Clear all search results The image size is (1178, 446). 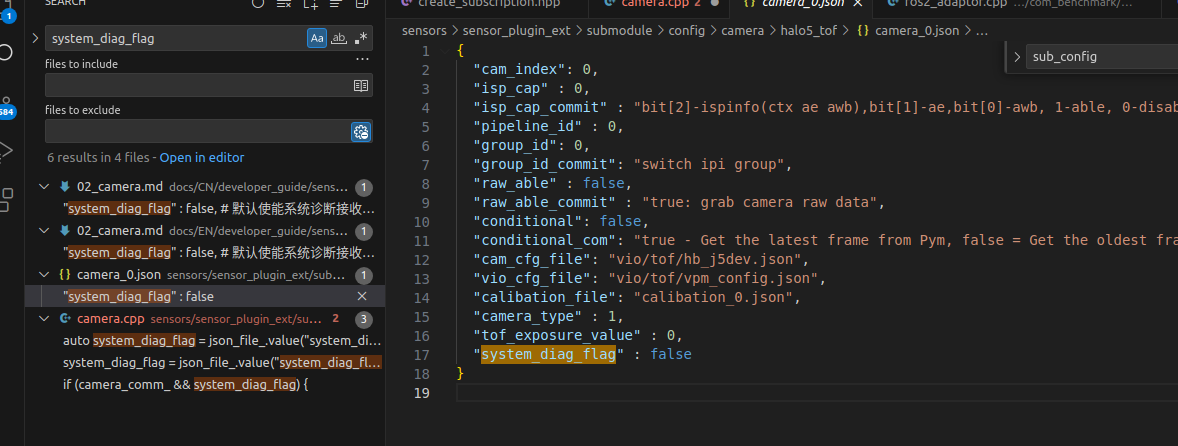pos(284,4)
